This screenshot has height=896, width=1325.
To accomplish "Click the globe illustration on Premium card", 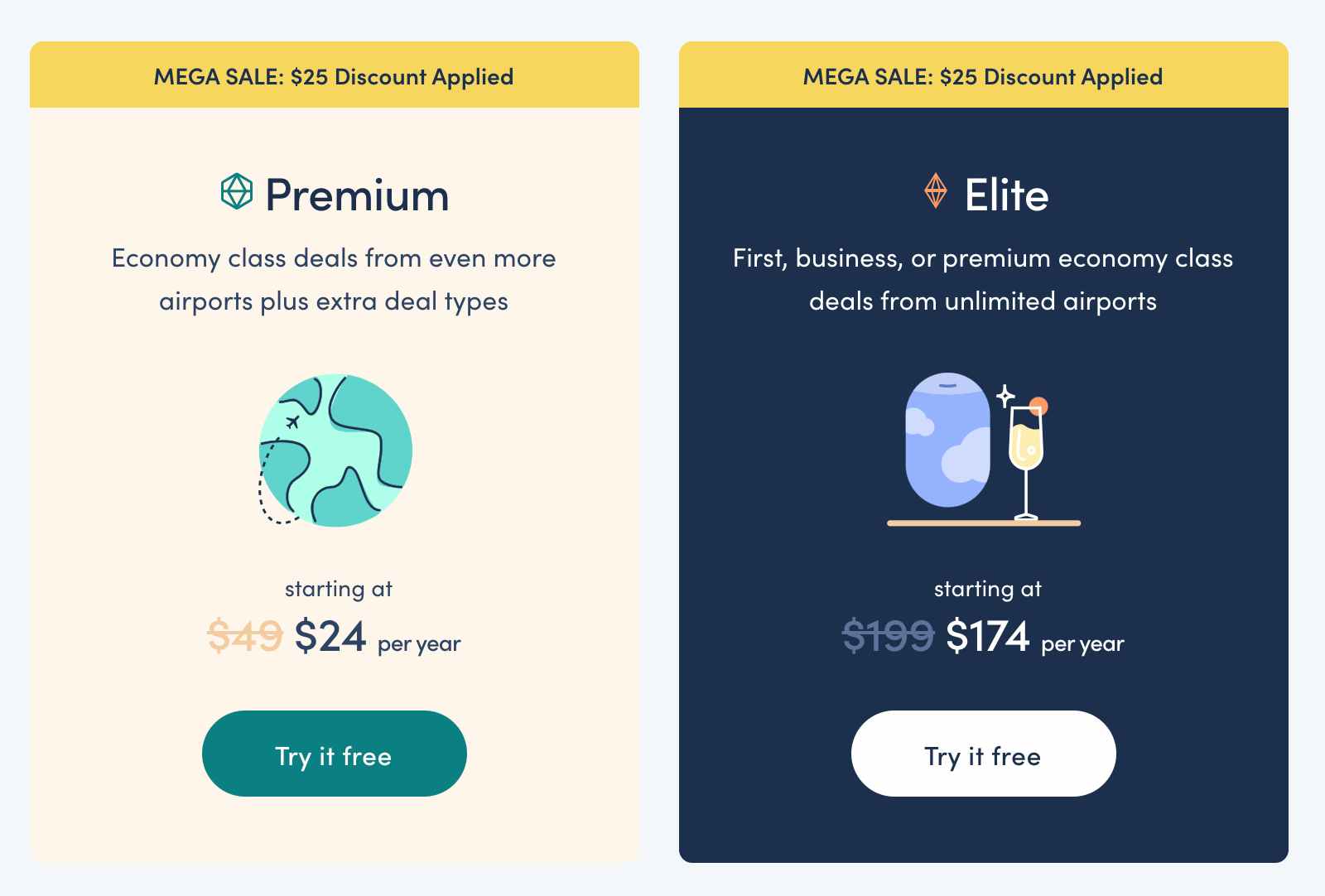I will [335, 450].
